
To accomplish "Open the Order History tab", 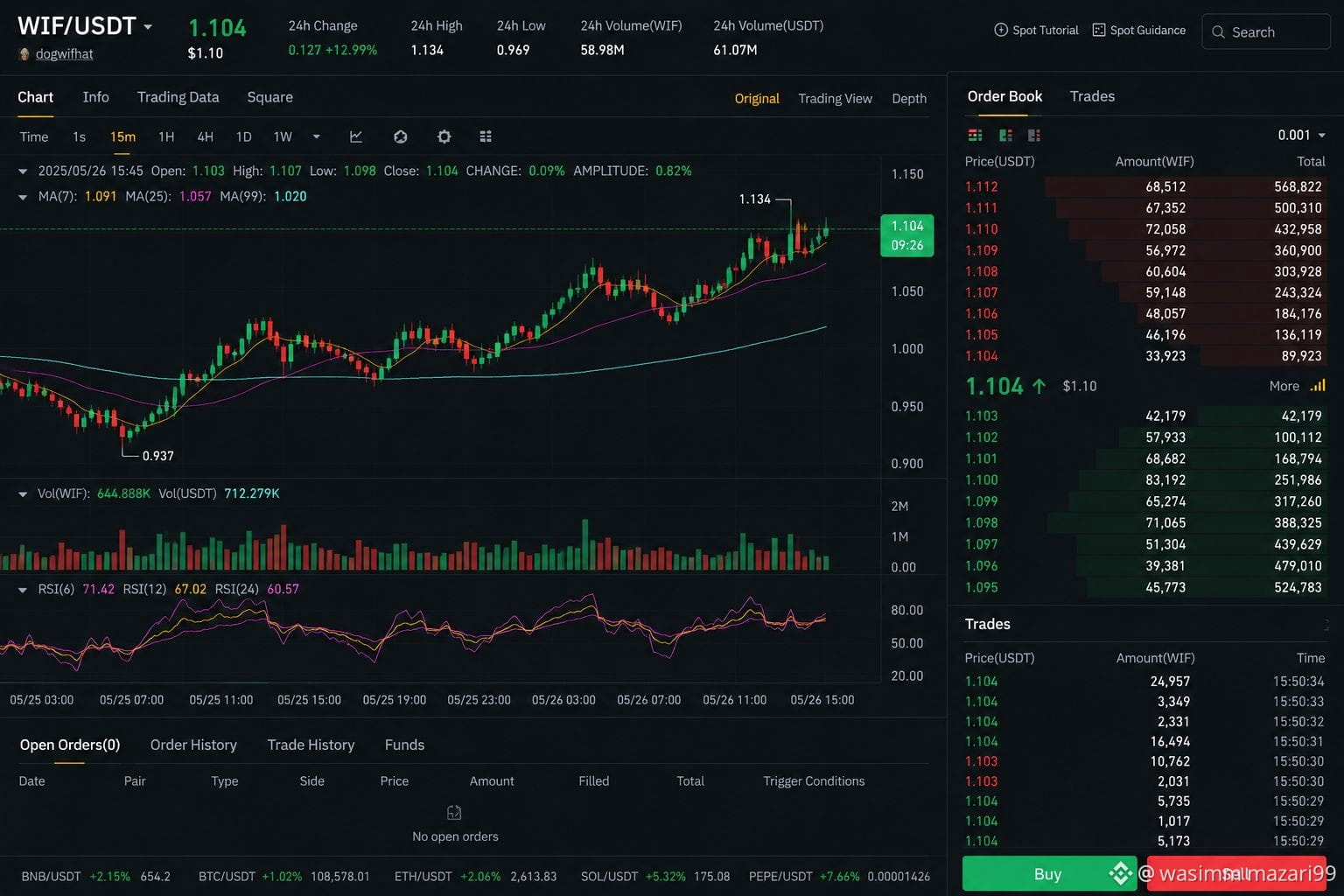I will point(193,745).
